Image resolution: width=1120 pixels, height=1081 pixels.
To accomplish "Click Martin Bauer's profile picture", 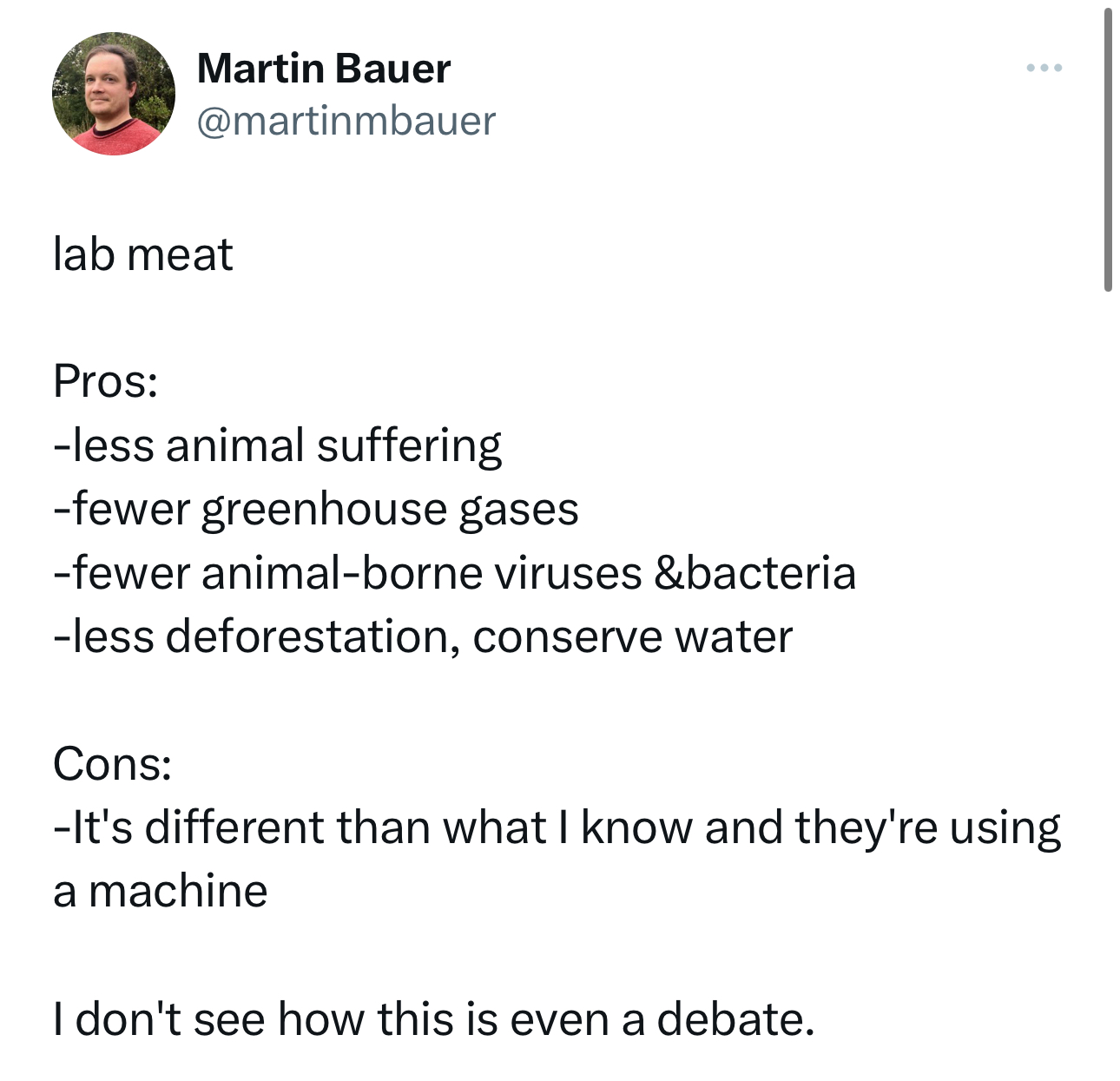I will coord(114,94).
